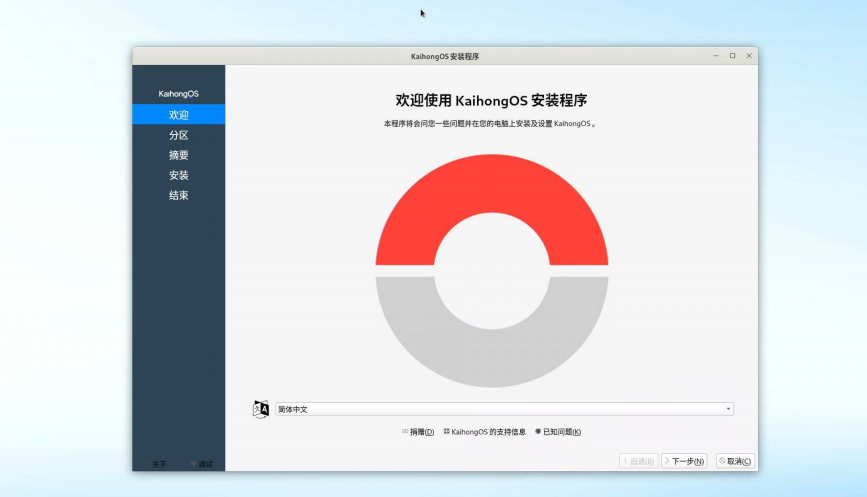Minimize the installer window
This screenshot has width=867, height=497.
point(716,56)
